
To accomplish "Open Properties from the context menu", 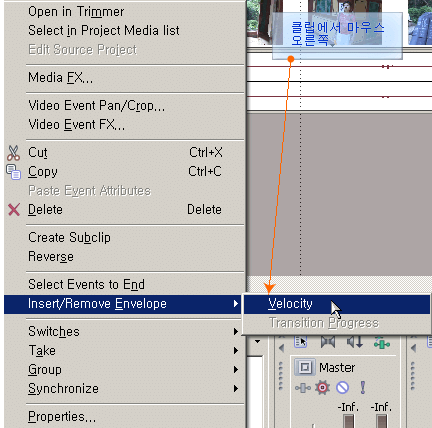I will click(62, 417).
